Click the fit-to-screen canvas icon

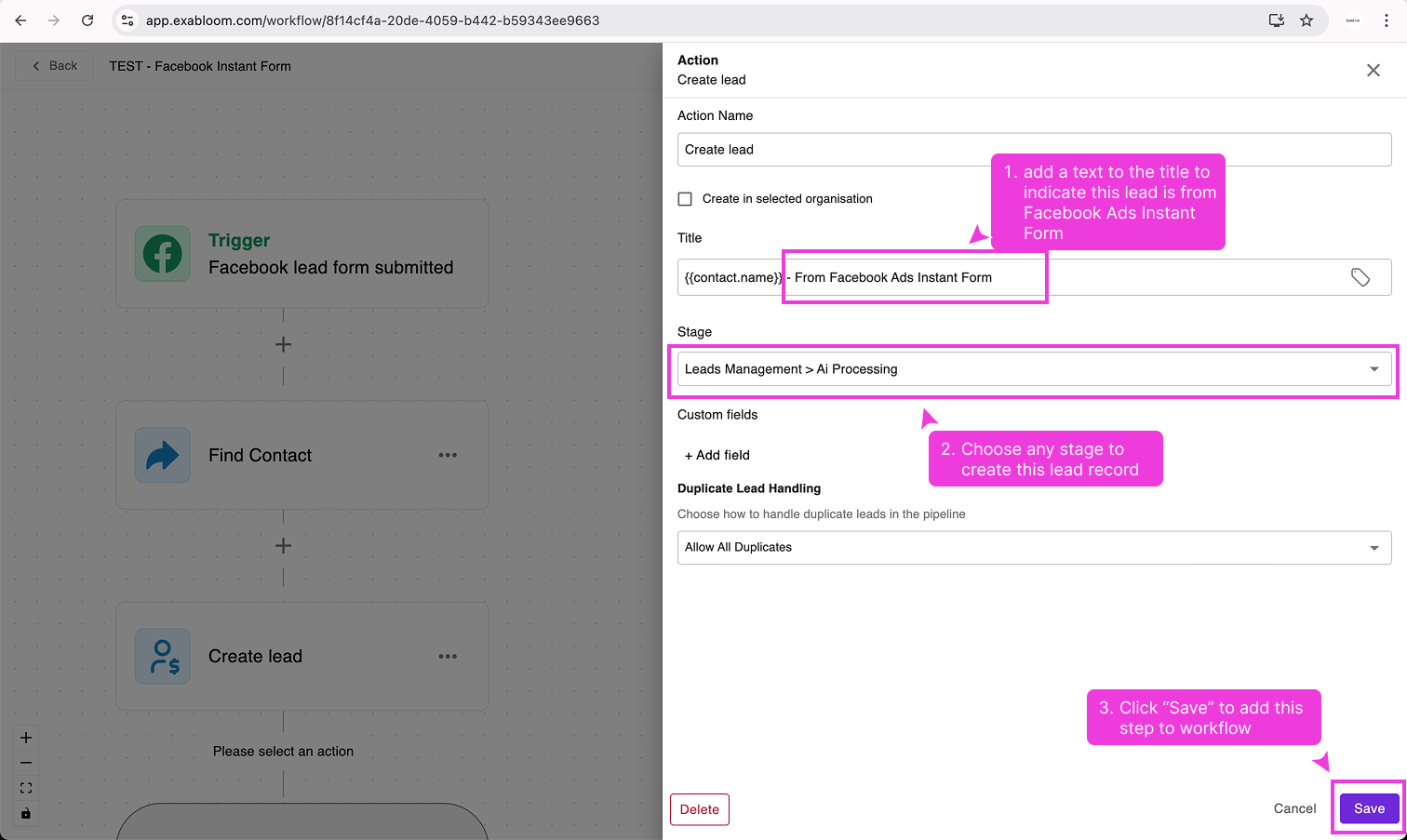coord(25,788)
